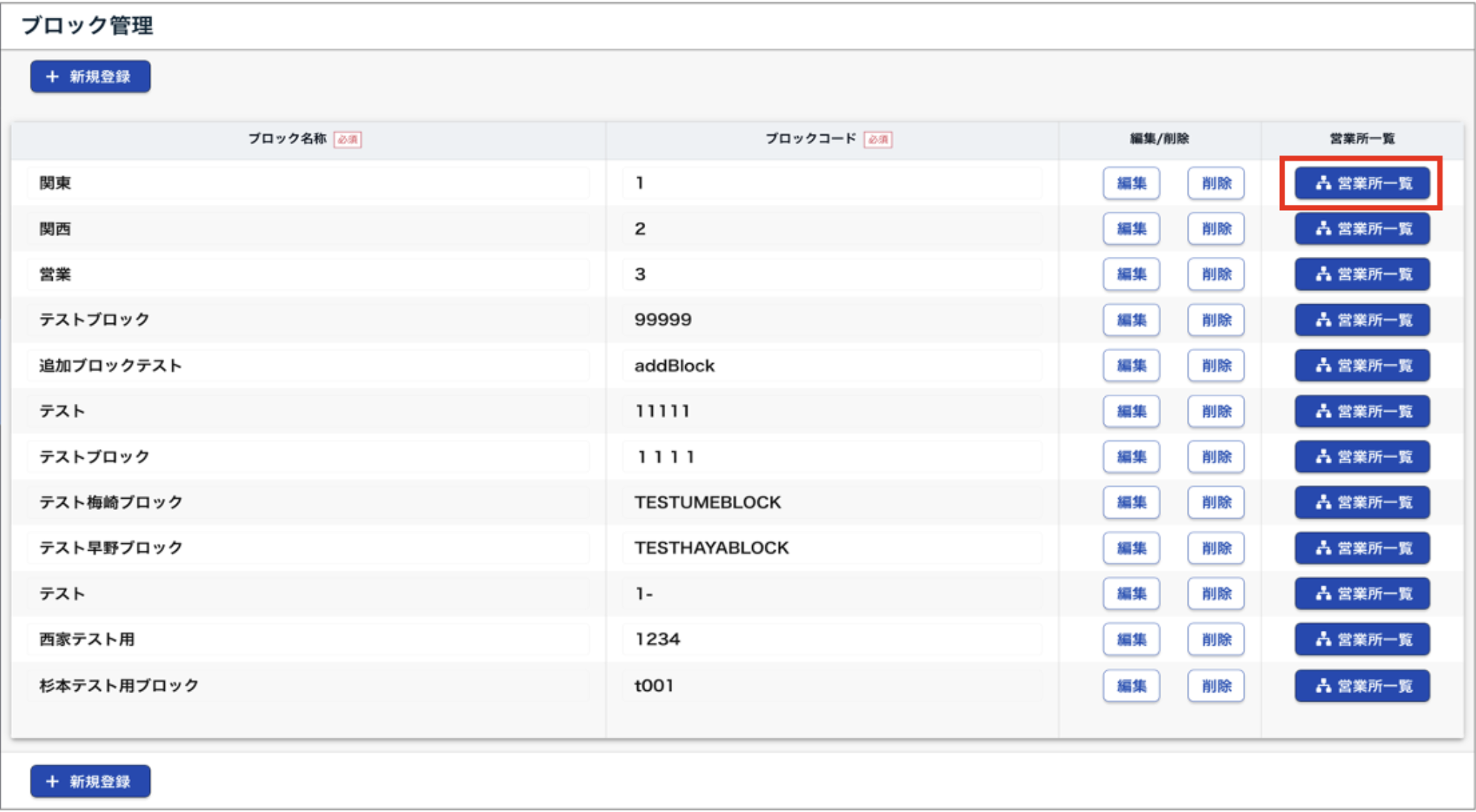Open 営業所一覧 for 関西 block
This screenshot has height=812, width=1476.
[x=1362, y=229]
